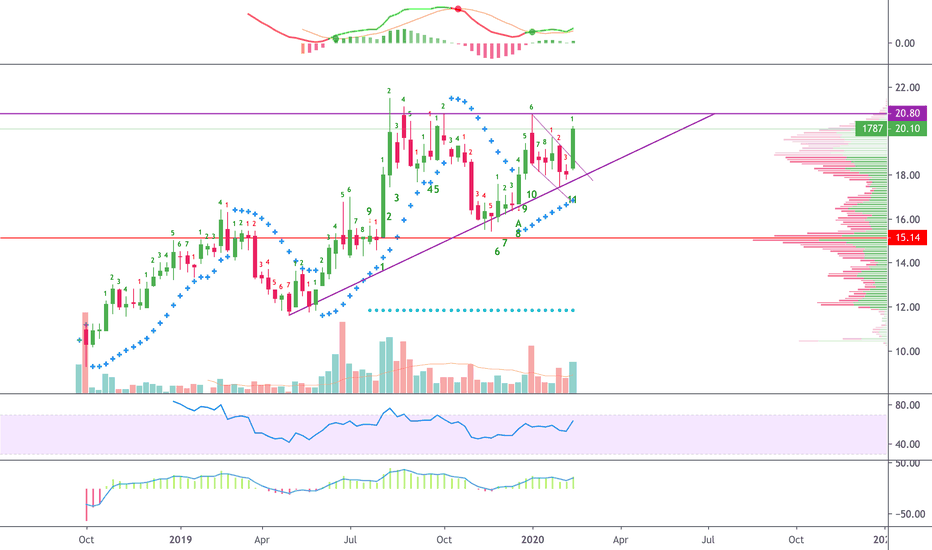
Task: Click the 2019 label on time axis
Action: tap(180, 539)
